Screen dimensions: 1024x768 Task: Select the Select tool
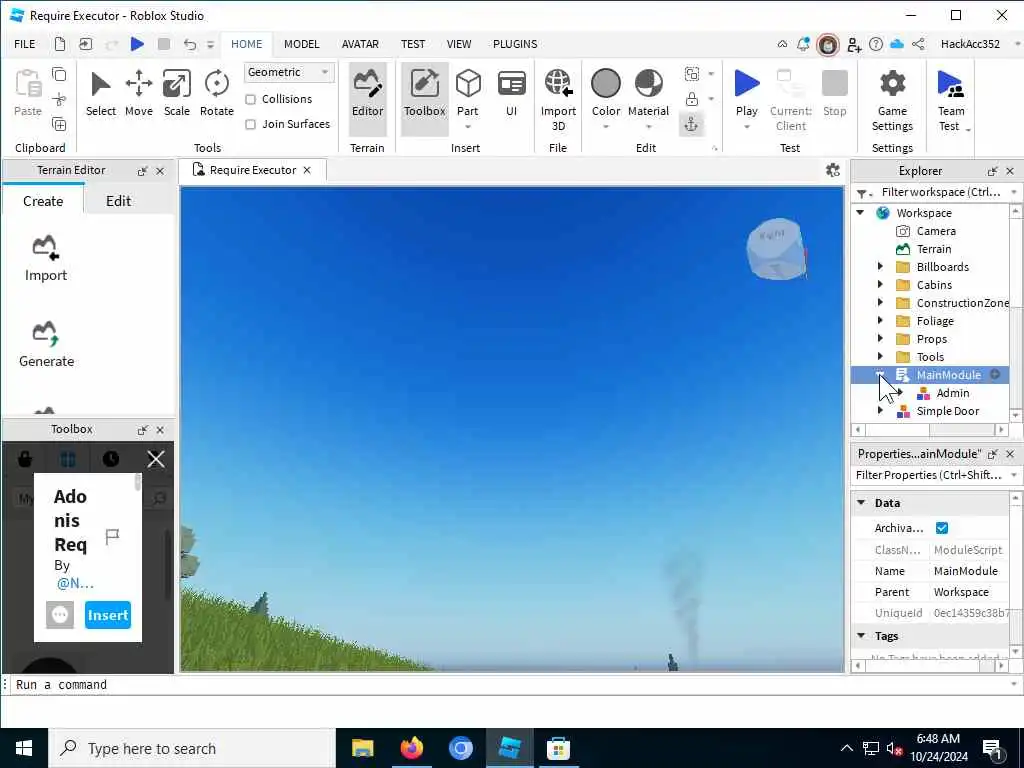[x=101, y=93]
